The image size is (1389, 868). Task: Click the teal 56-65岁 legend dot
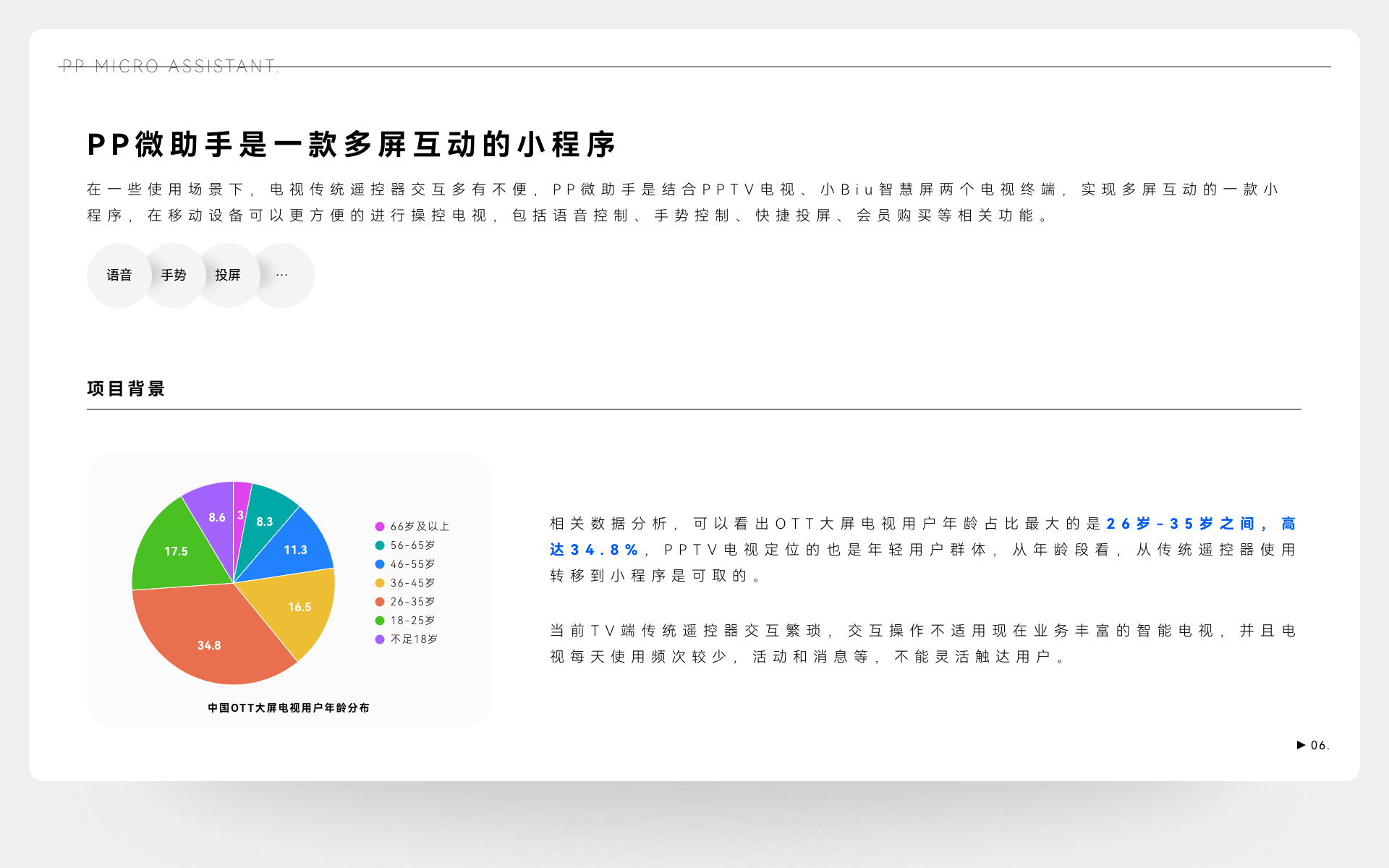pyautogui.click(x=379, y=545)
